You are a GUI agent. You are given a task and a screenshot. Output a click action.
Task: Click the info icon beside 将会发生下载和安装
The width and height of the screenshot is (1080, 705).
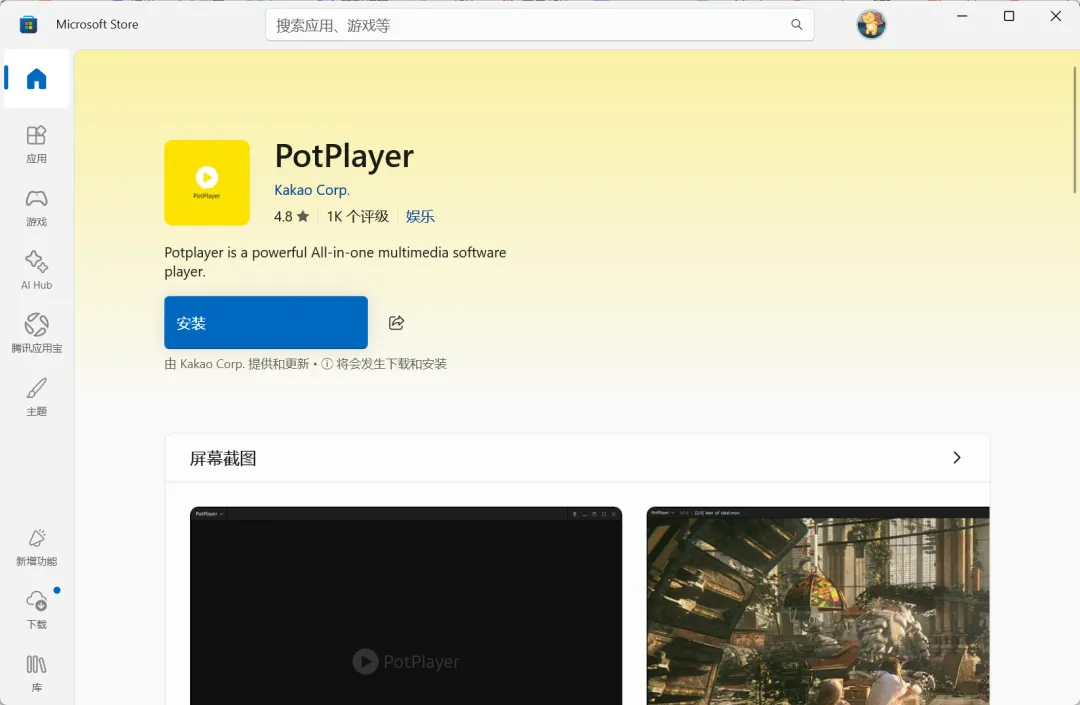pyautogui.click(x=327, y=364)
